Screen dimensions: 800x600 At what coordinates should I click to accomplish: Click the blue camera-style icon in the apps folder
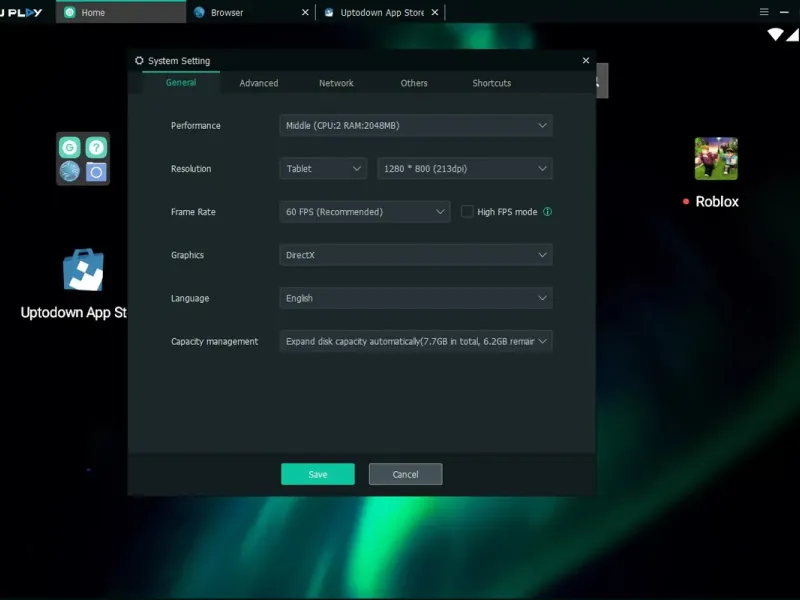pos(96,172)
